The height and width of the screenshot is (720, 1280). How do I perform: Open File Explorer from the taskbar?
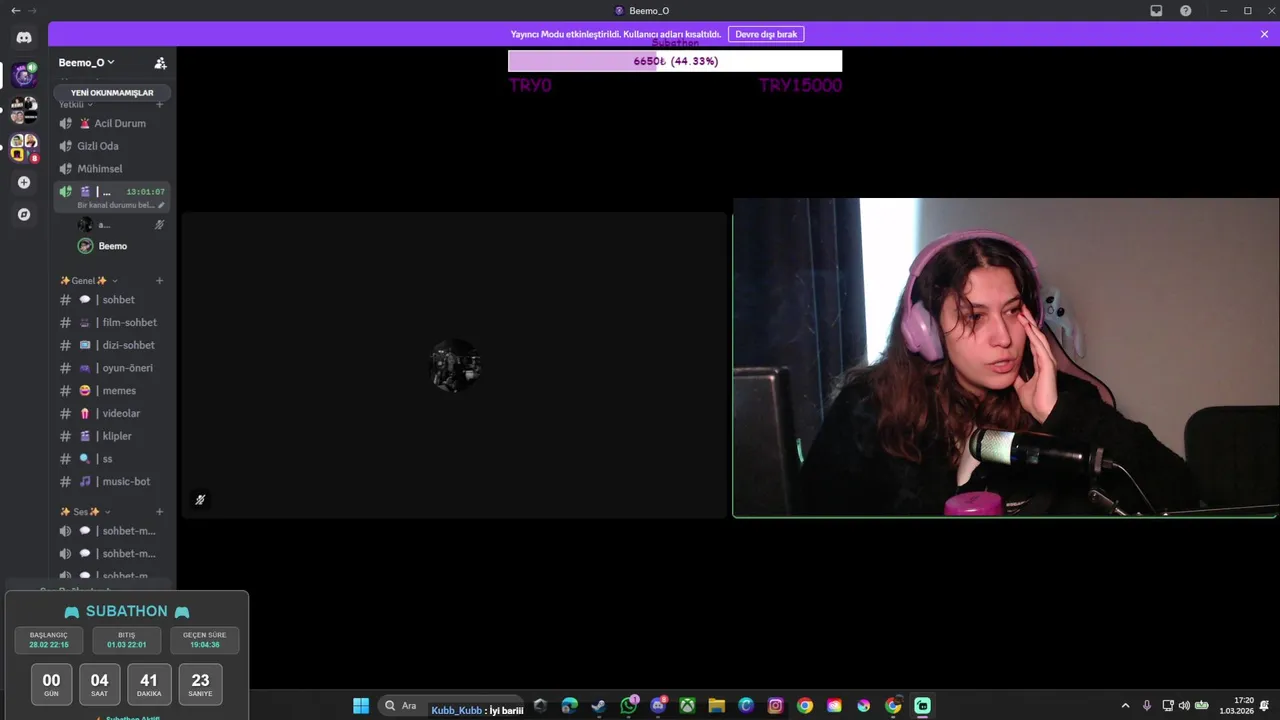[716, 706]
